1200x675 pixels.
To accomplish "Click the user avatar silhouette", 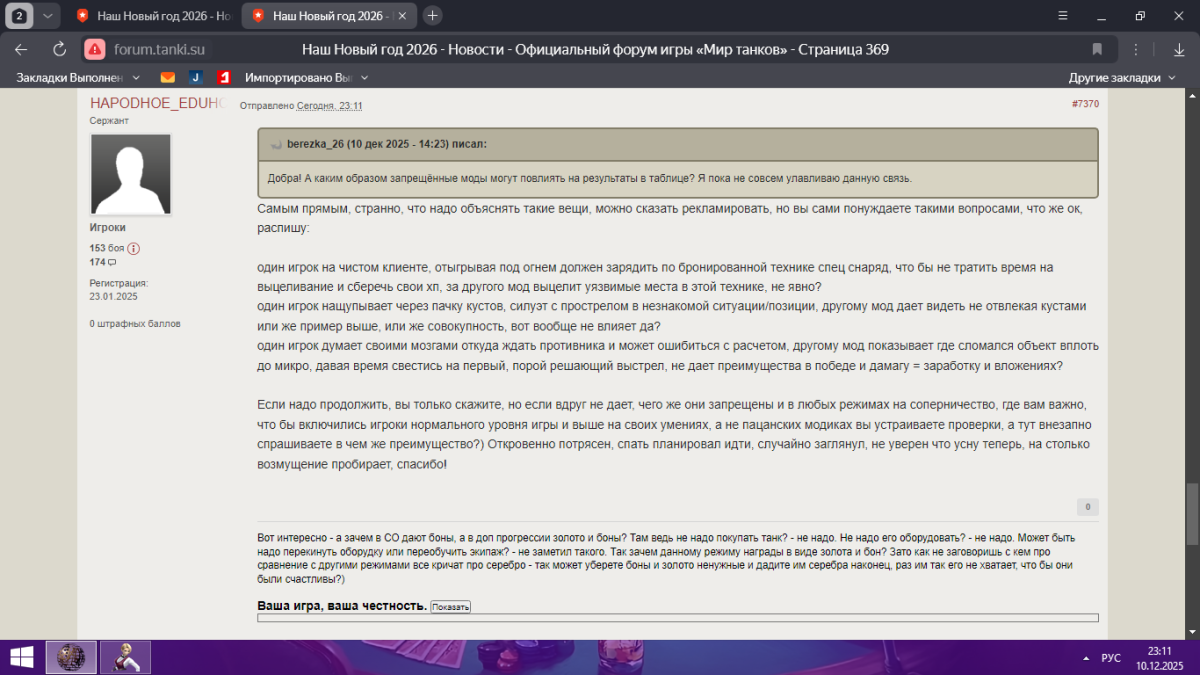I will (x=131, y=174).
